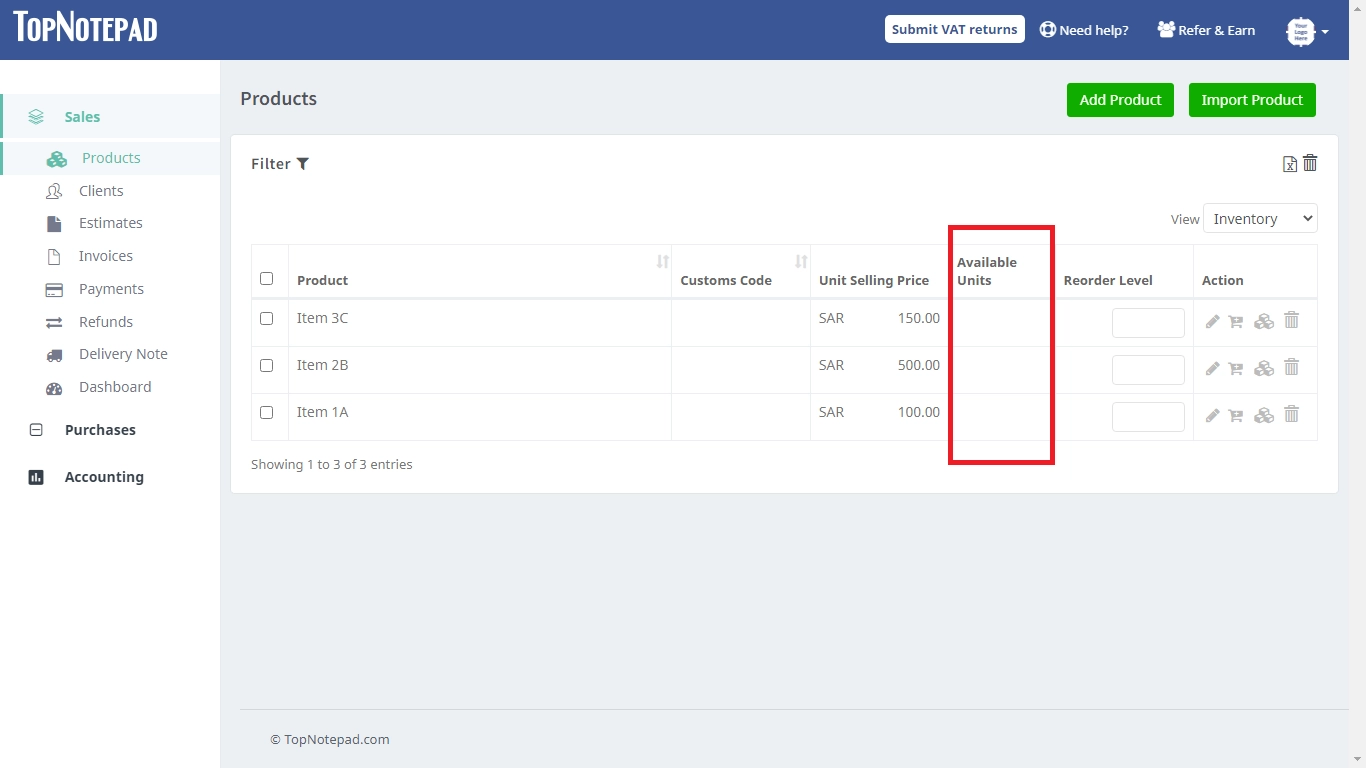
Task: Expand the Filter section
Action: tap(280, 163)
